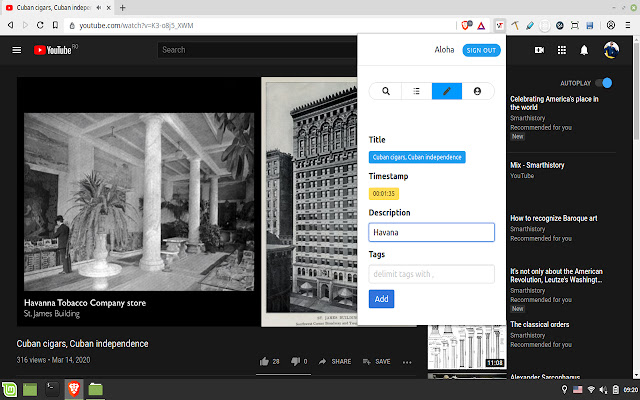Click the YouTube Search box
This screenshot has height=400, width=640.
click(257, 50)
